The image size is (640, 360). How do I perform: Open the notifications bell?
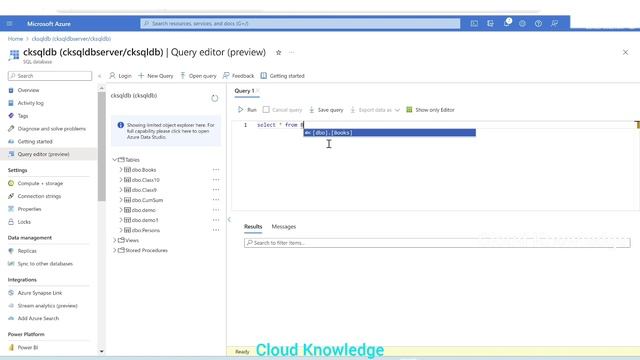pyautogui.click(x=507, y=23)
